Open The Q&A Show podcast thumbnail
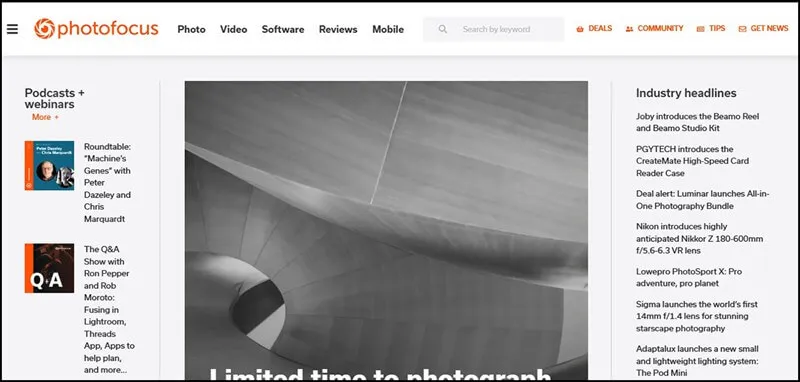Viewport: 800px width, 382px height. pos(49,268)
